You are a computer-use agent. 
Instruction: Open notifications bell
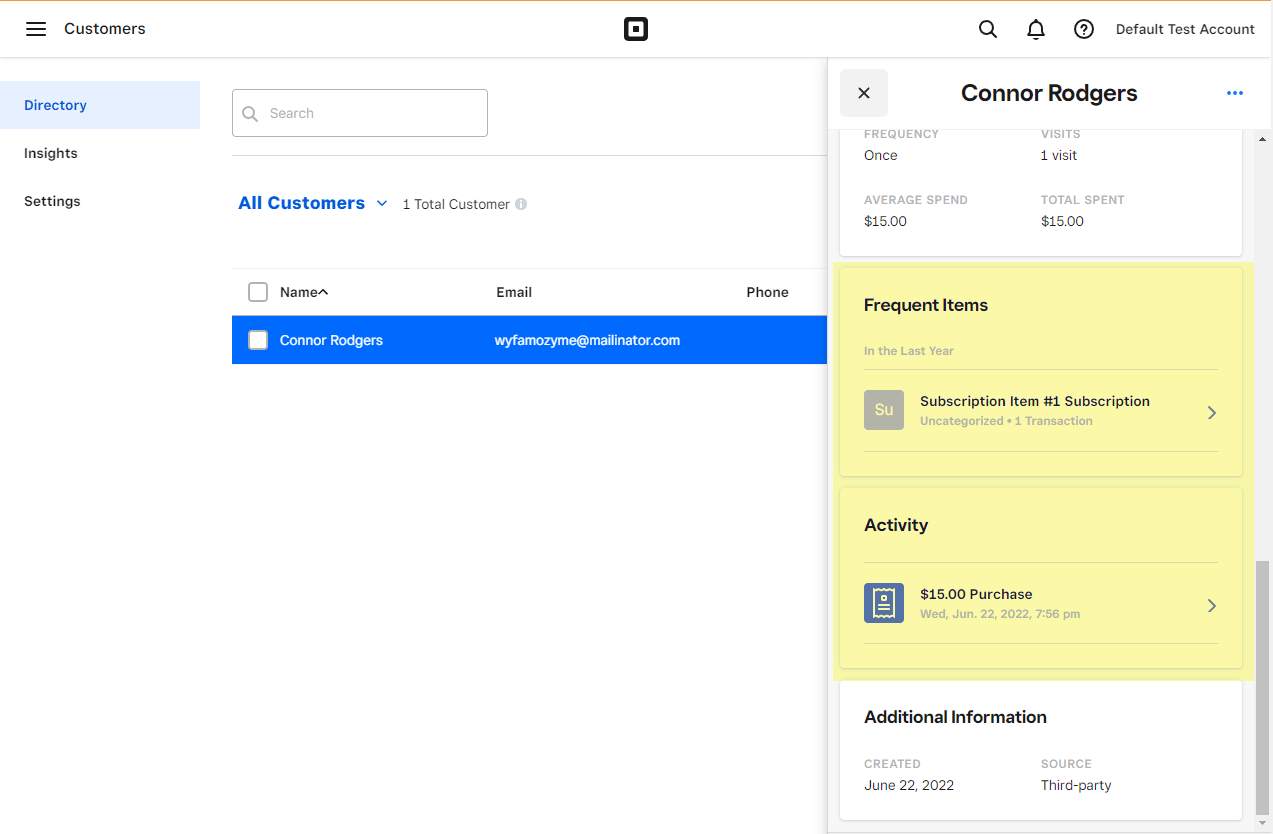1036,29
